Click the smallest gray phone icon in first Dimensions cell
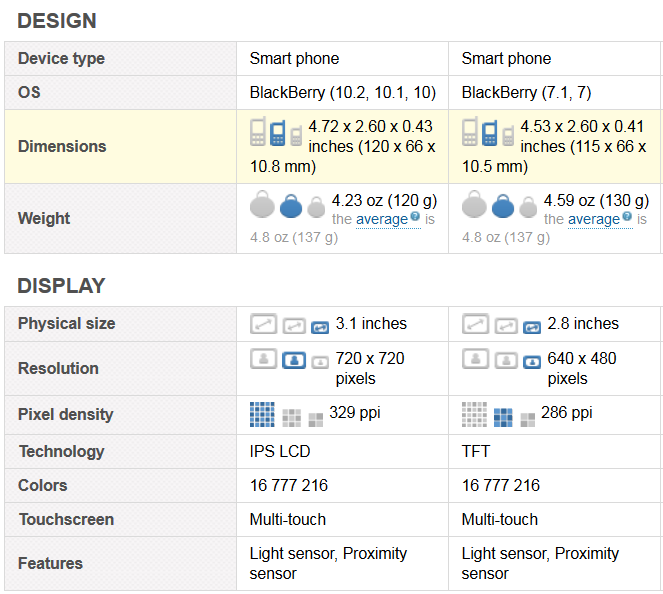The height and width of the screenshot is (594, 663). click(x=296, y=136)
